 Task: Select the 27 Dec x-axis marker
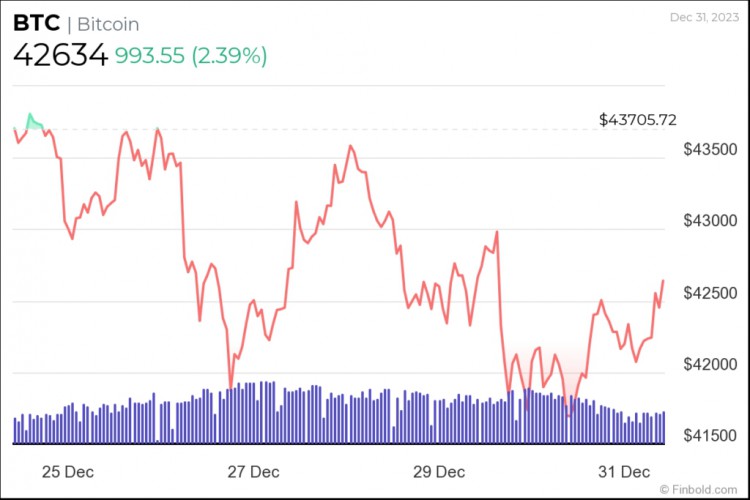coord(254,472)
